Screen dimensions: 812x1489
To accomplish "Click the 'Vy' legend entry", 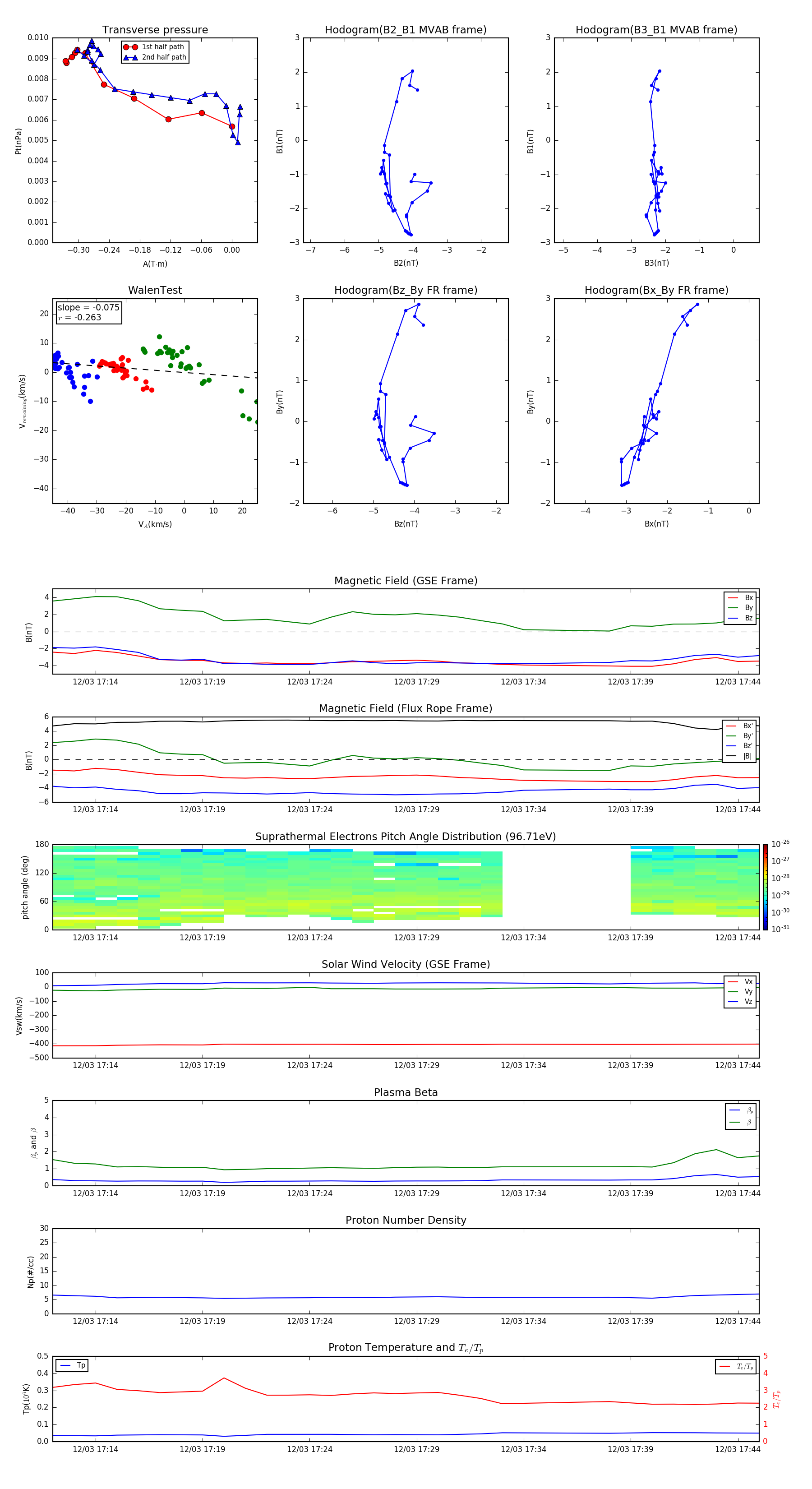I will click(x=740, y=991).
